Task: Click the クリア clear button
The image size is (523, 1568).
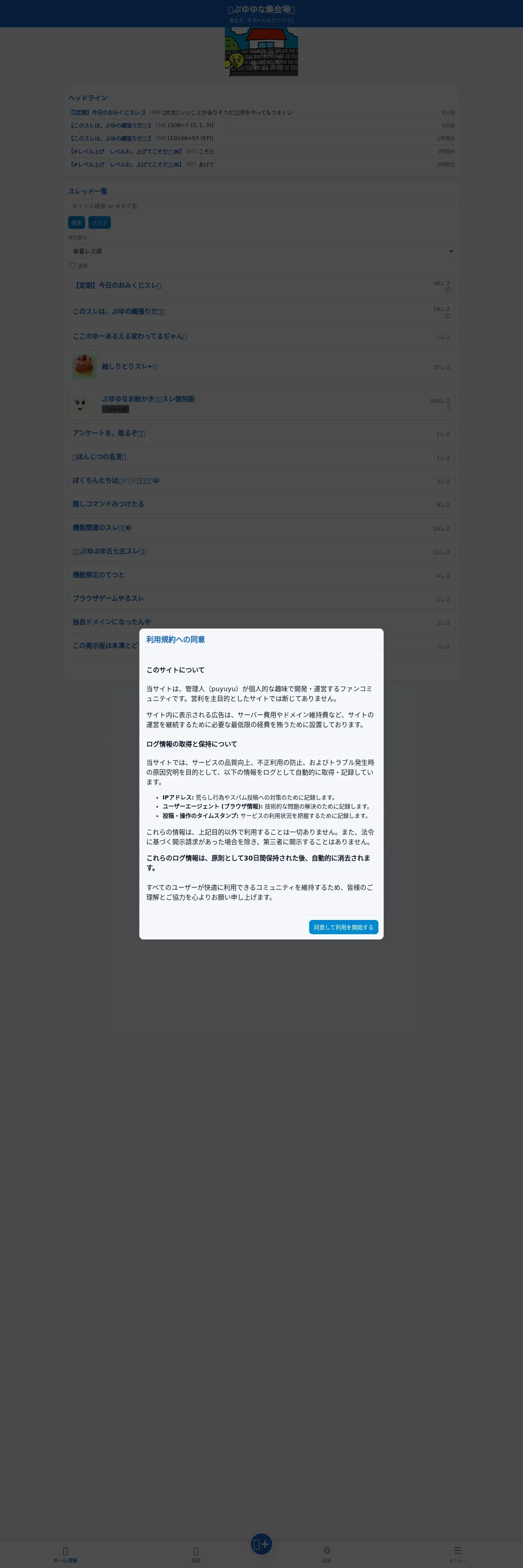Action: tap(100, 223)
